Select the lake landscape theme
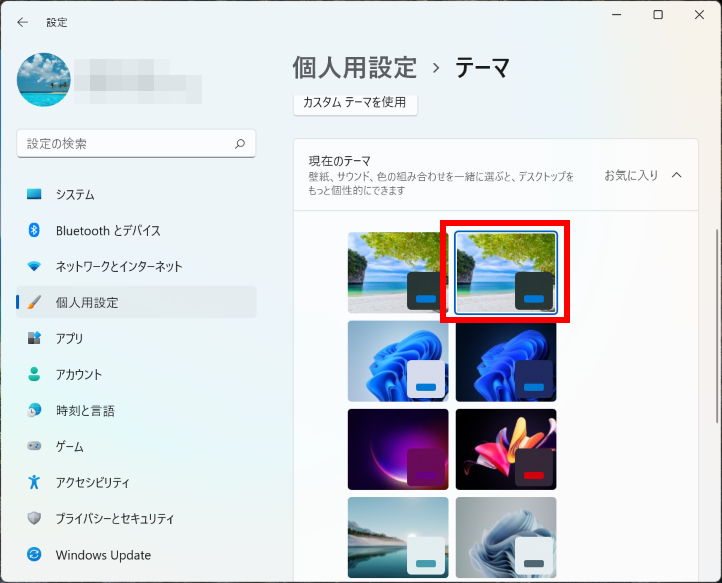The image size is (722, 583). coord(398,537)
